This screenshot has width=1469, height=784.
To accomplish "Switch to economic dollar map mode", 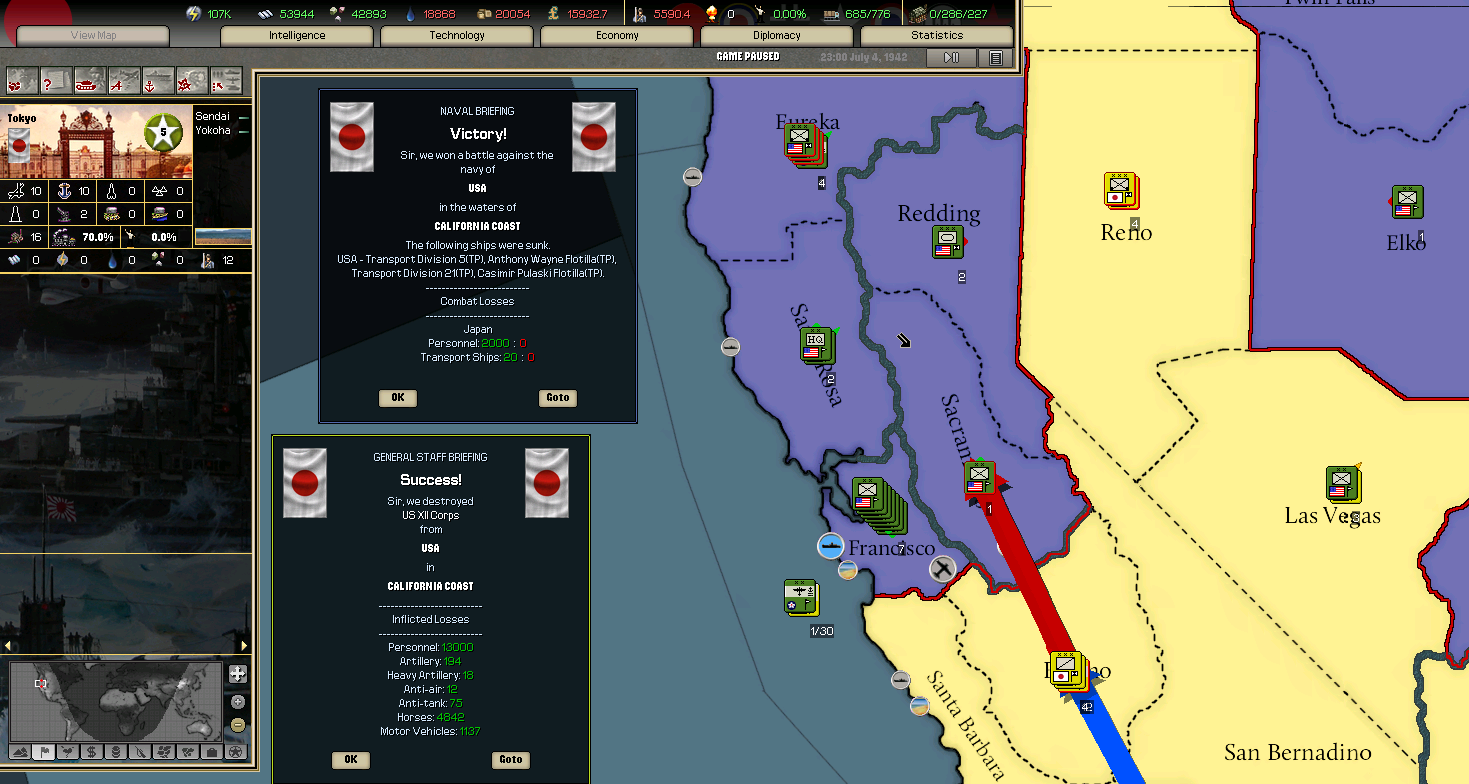I will click(x=92, y=752).
